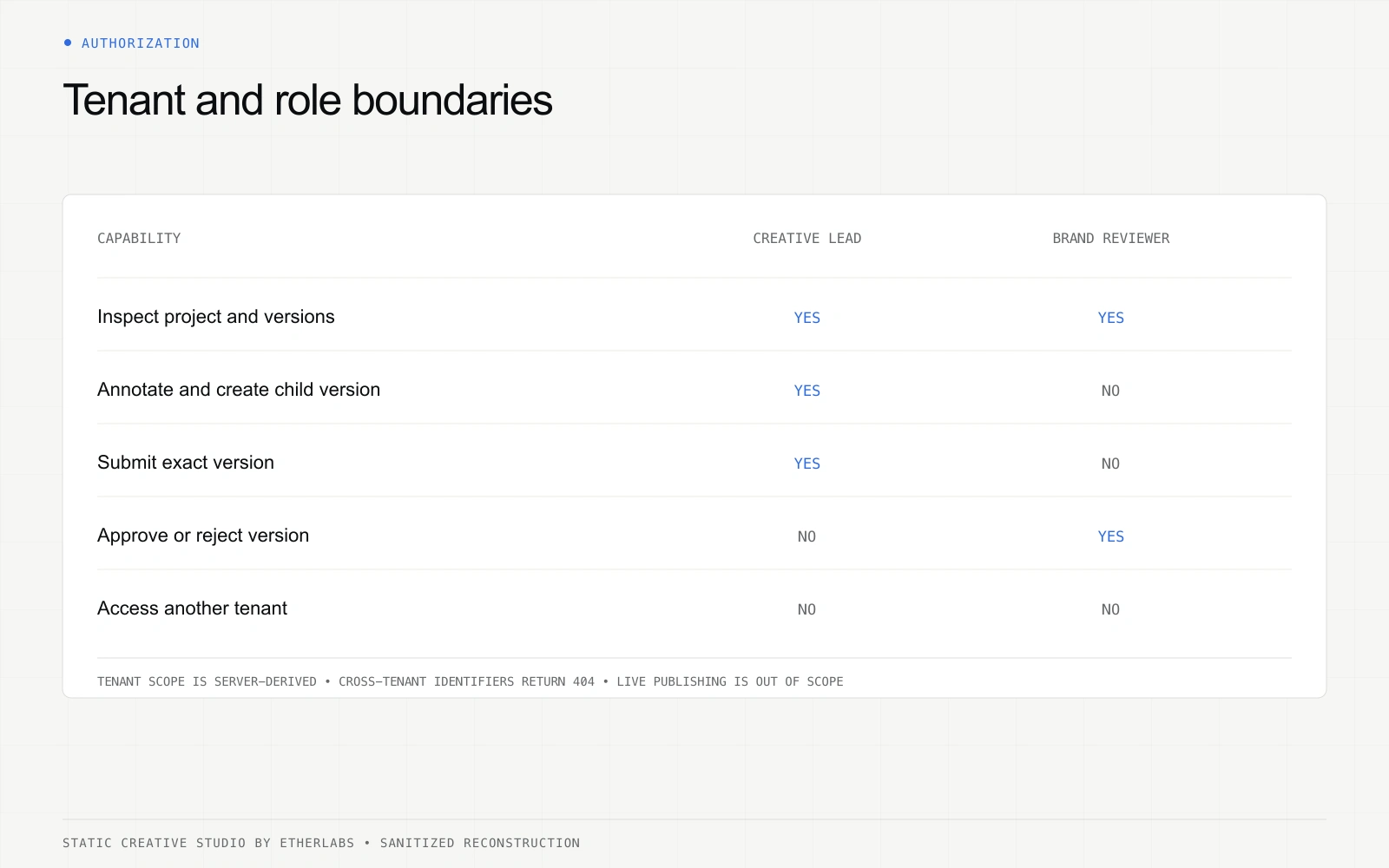Image resolution: width=1389 pixels, height=868 pixels.
Task: Click YES for Creative Lead in the Annotate row
Action: pyautogui.click(x=806, y=391)
